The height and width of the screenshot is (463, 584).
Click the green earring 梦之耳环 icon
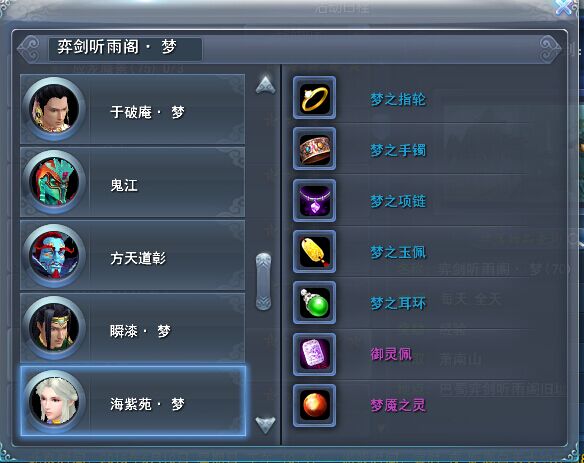pyautogui.click(x=314, y=302)
